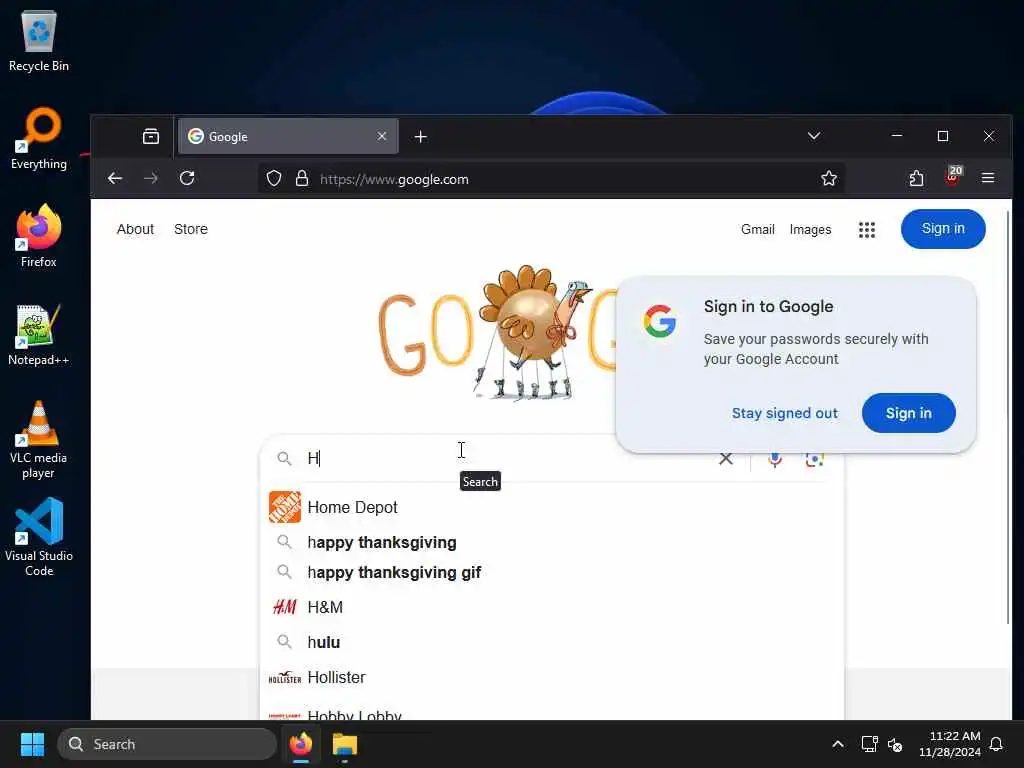
Task: Choose the Home Depot suggestion
Action: (x=552, y=507)
